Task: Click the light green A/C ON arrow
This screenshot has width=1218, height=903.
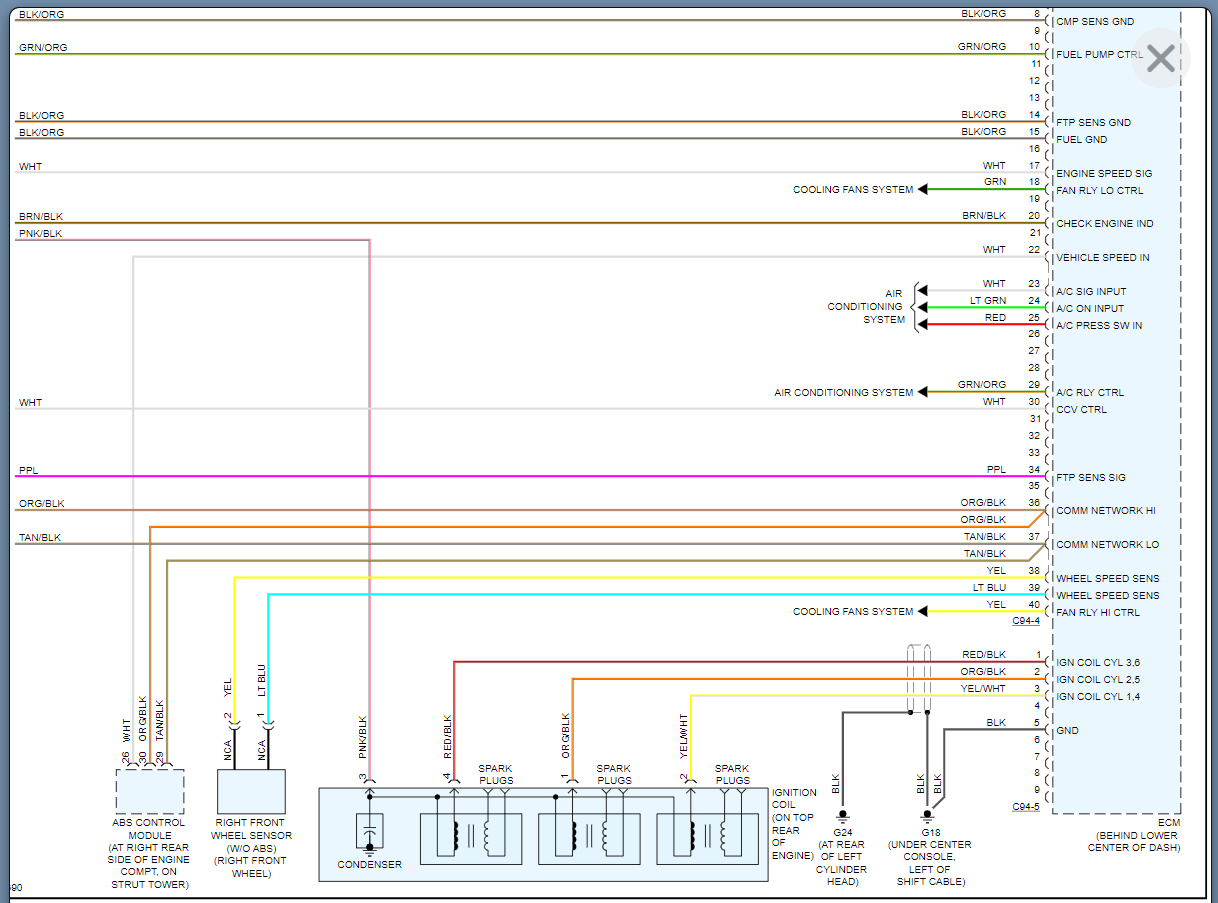Action: [x=923, y=308]
